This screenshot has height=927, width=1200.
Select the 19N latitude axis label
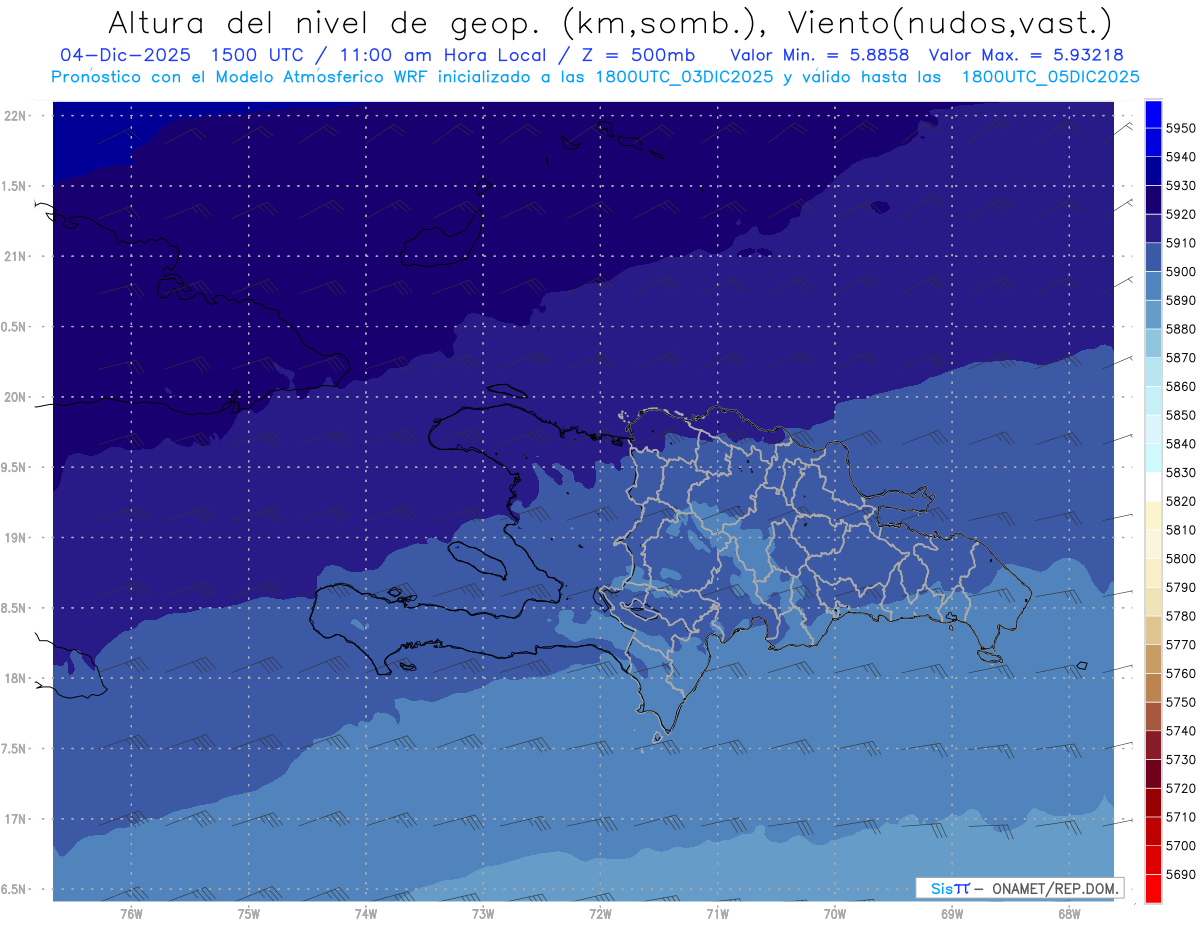pyautogui.click(x=15, y=538)
